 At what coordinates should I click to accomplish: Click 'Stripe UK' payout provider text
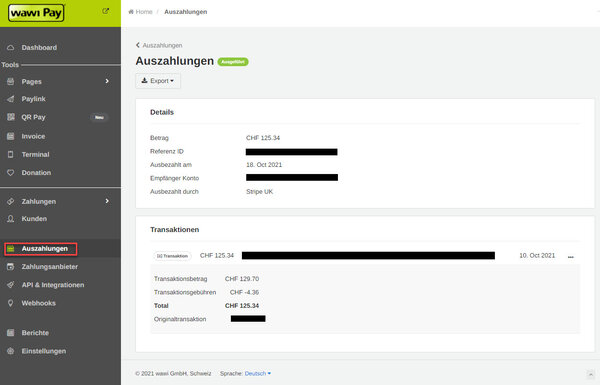[x=259, y=191]
